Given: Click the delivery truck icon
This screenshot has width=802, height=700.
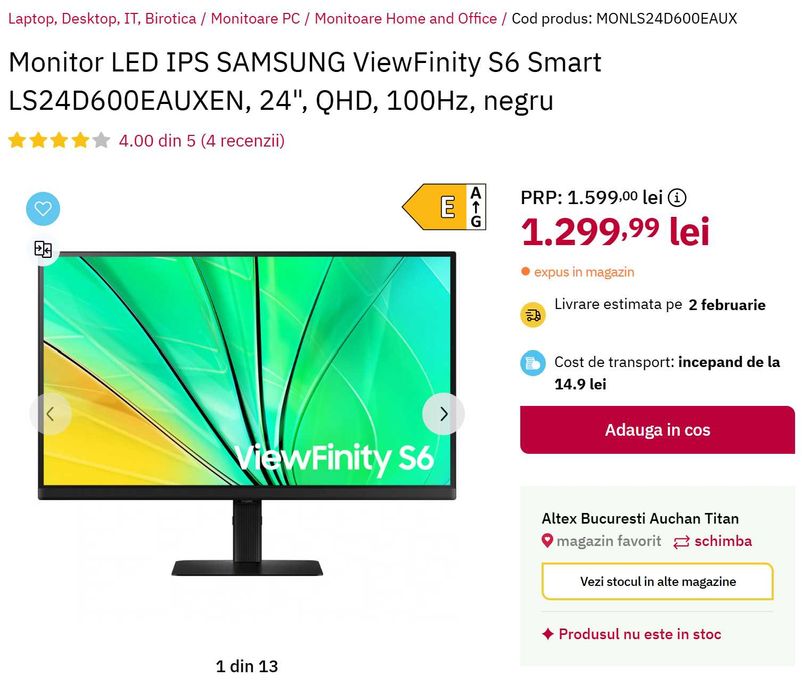Looking at the screenshot, I should 533,314.
